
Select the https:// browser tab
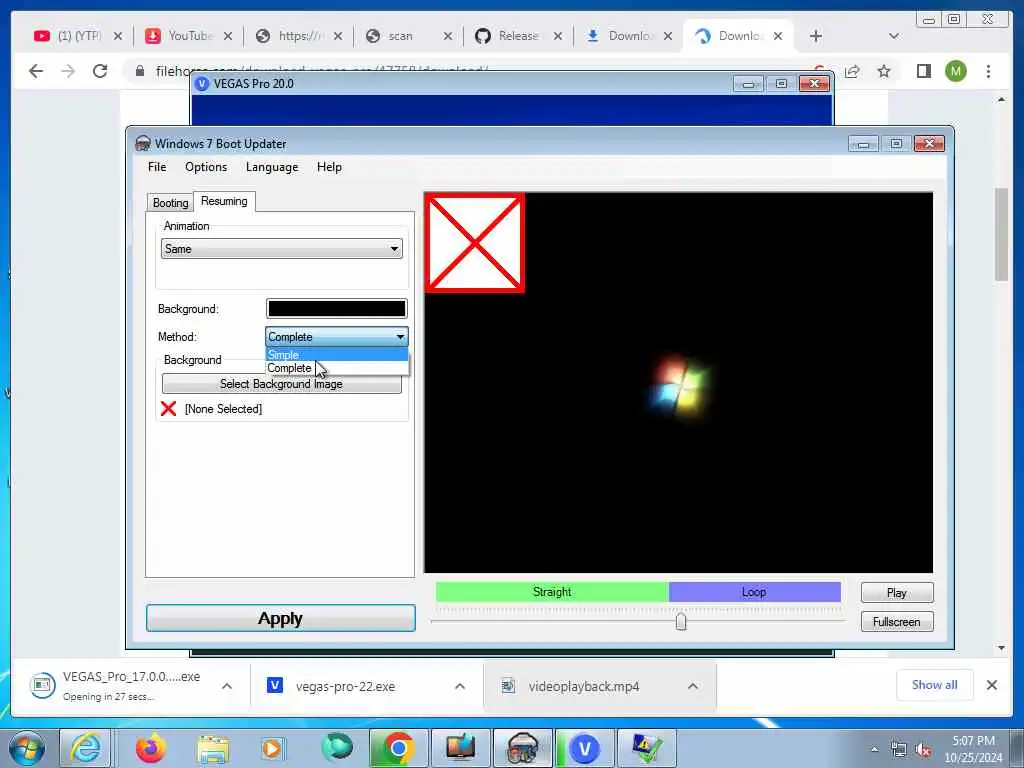pos(298,36)
